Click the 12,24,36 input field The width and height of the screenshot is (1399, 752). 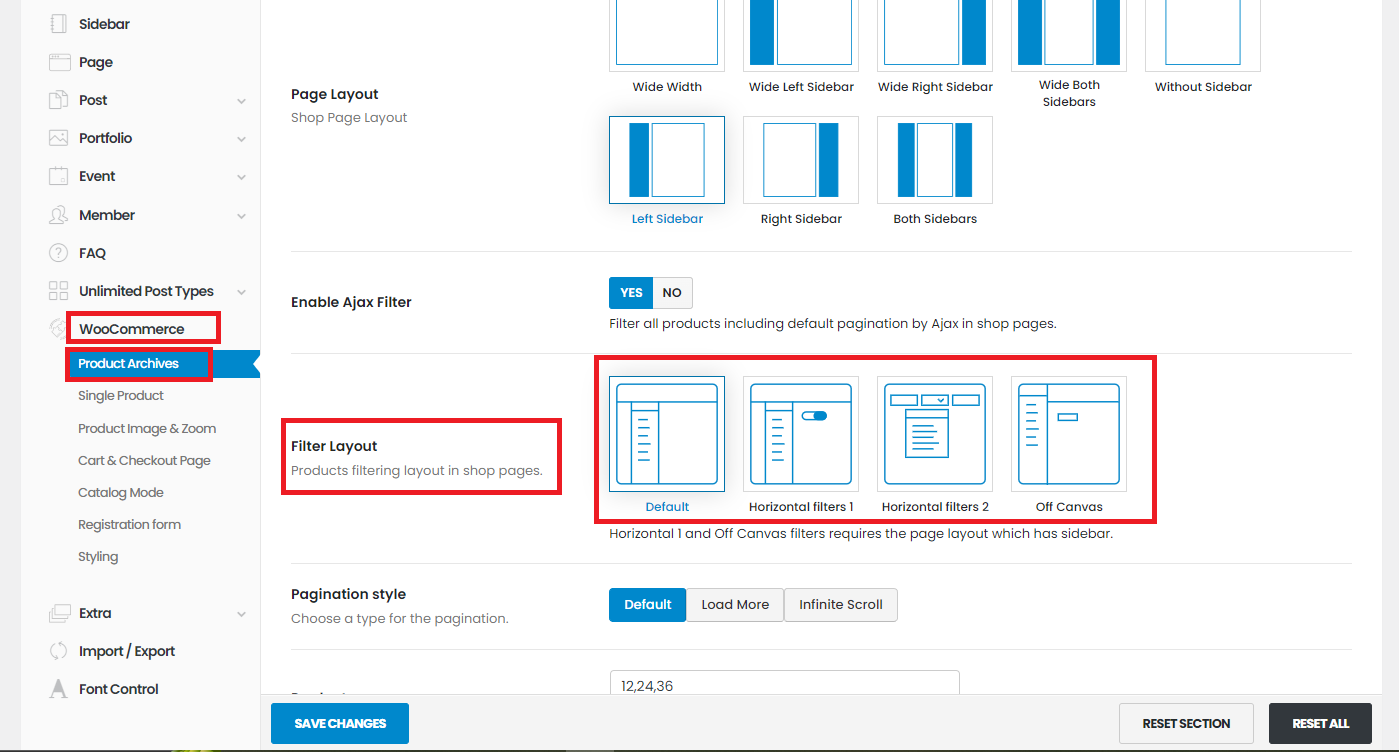pyautogui.click(x=784, y=684)
